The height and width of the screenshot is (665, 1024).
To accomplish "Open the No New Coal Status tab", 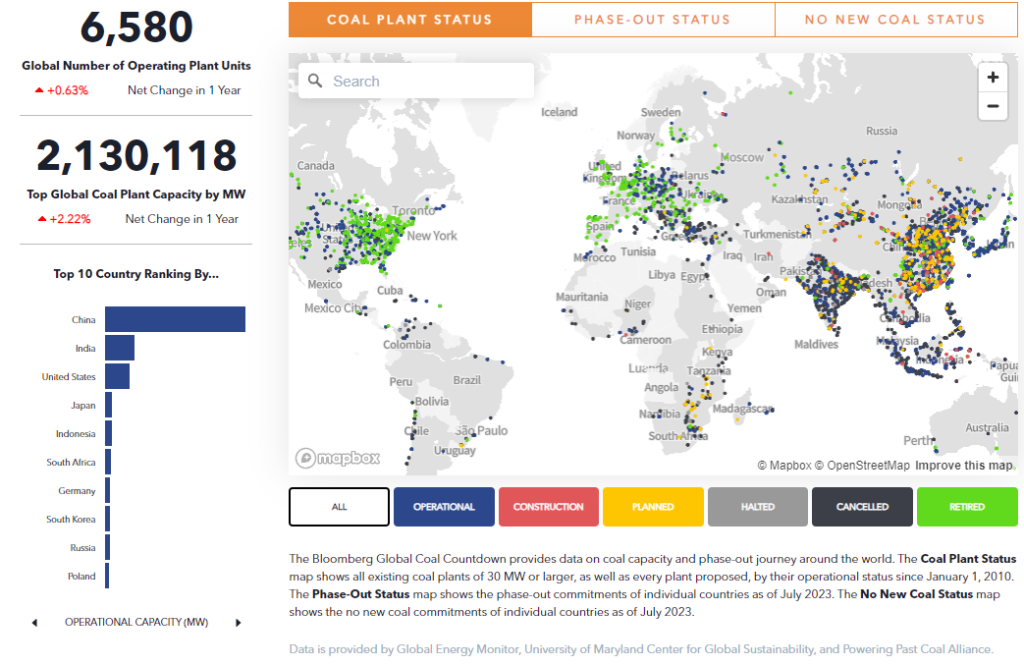I will pos(895,20).
